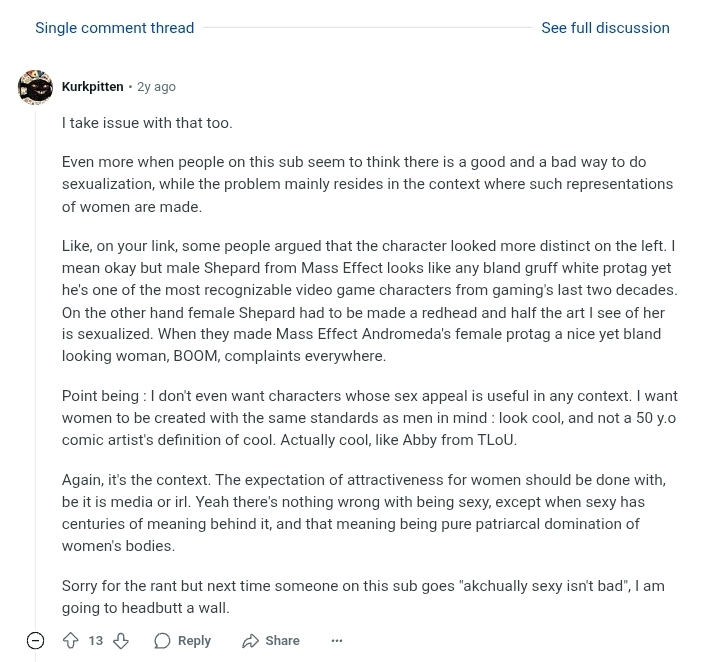Click the speech bubble reply icon
Screen dimensions: 703x662
coord(162,640)
